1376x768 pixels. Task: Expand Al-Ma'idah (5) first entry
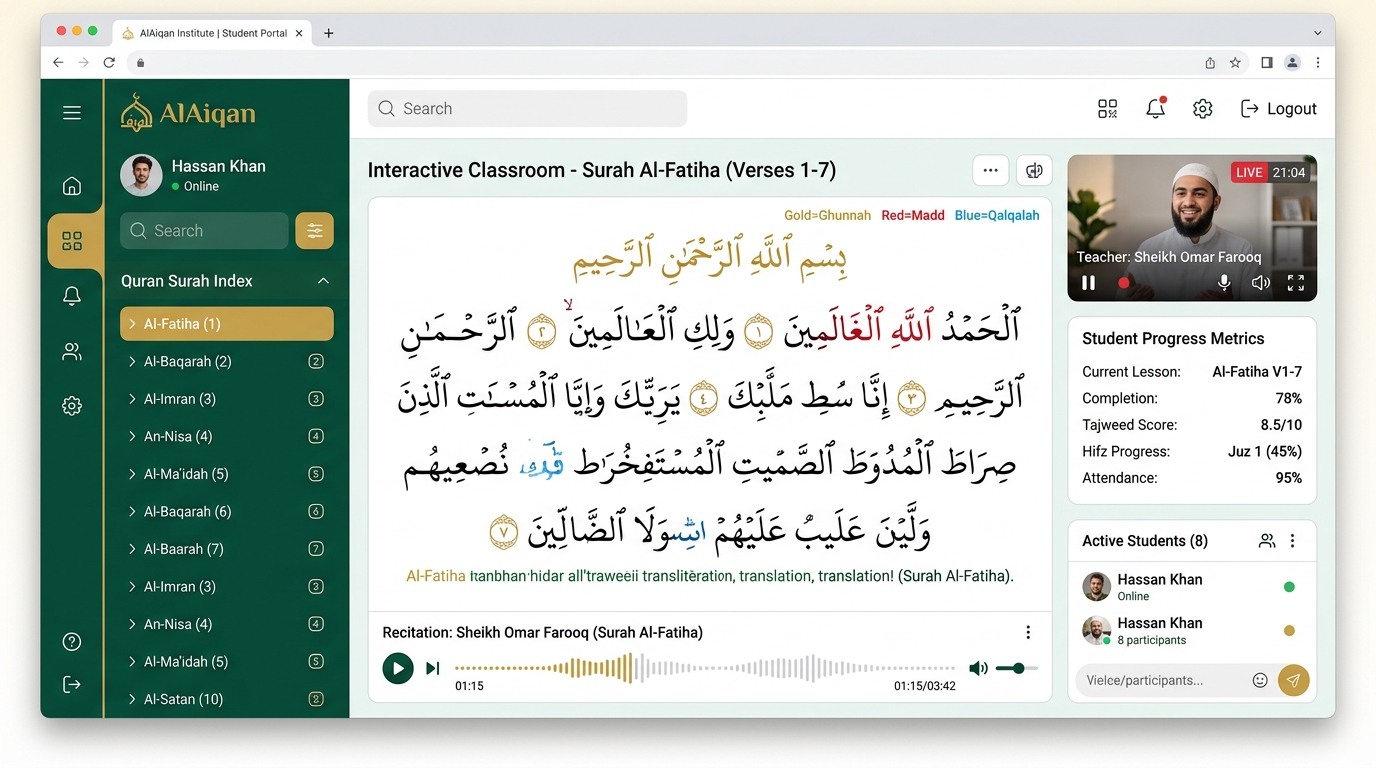tap(227, 474)
